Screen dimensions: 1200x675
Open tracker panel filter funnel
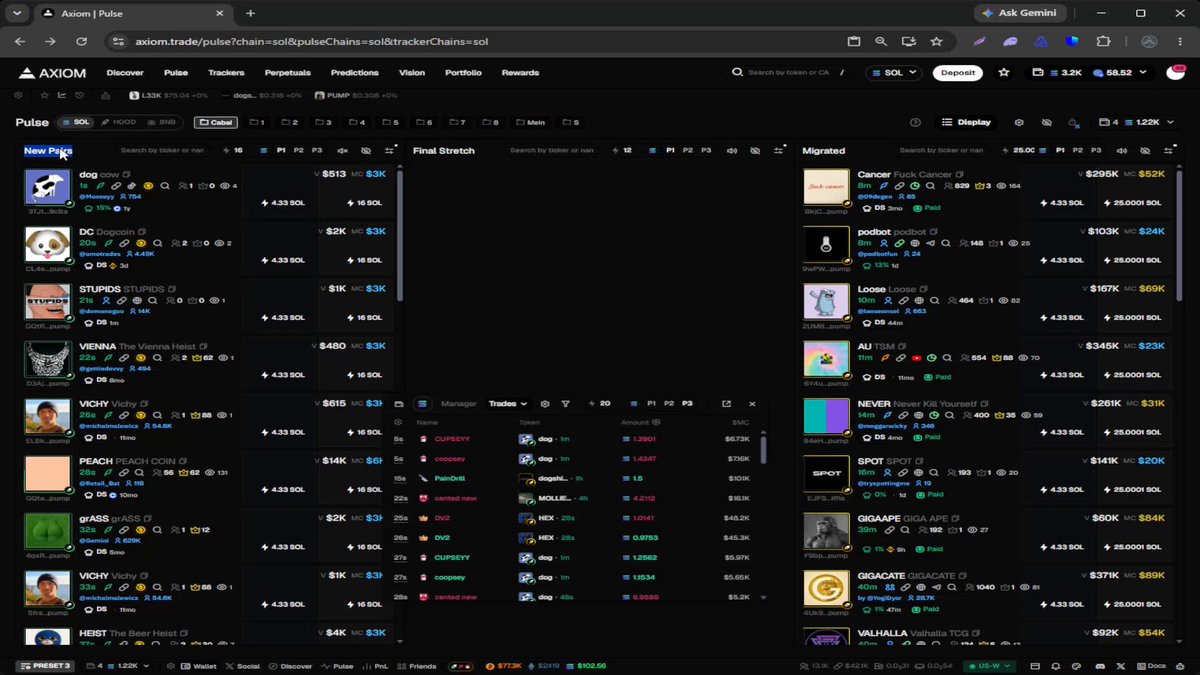tap(566, 404)
